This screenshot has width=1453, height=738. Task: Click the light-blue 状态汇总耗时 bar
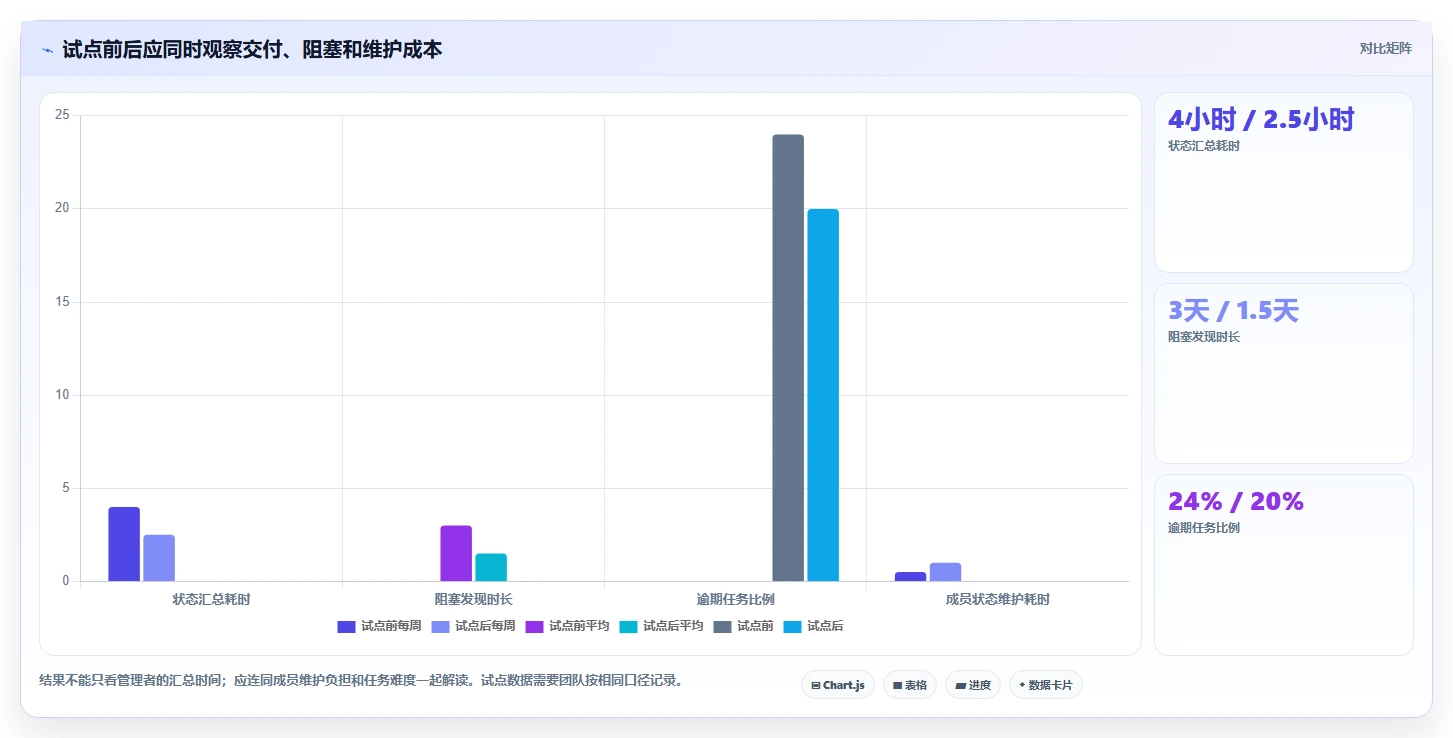tap(159, 558)
